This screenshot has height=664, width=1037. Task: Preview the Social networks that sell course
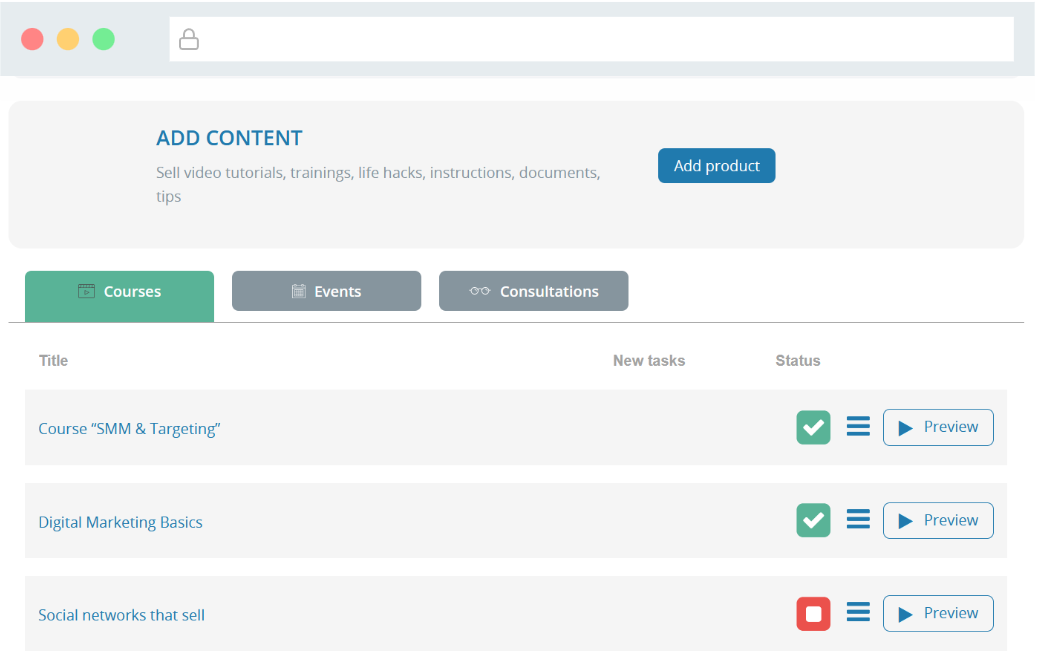(937, 613)
